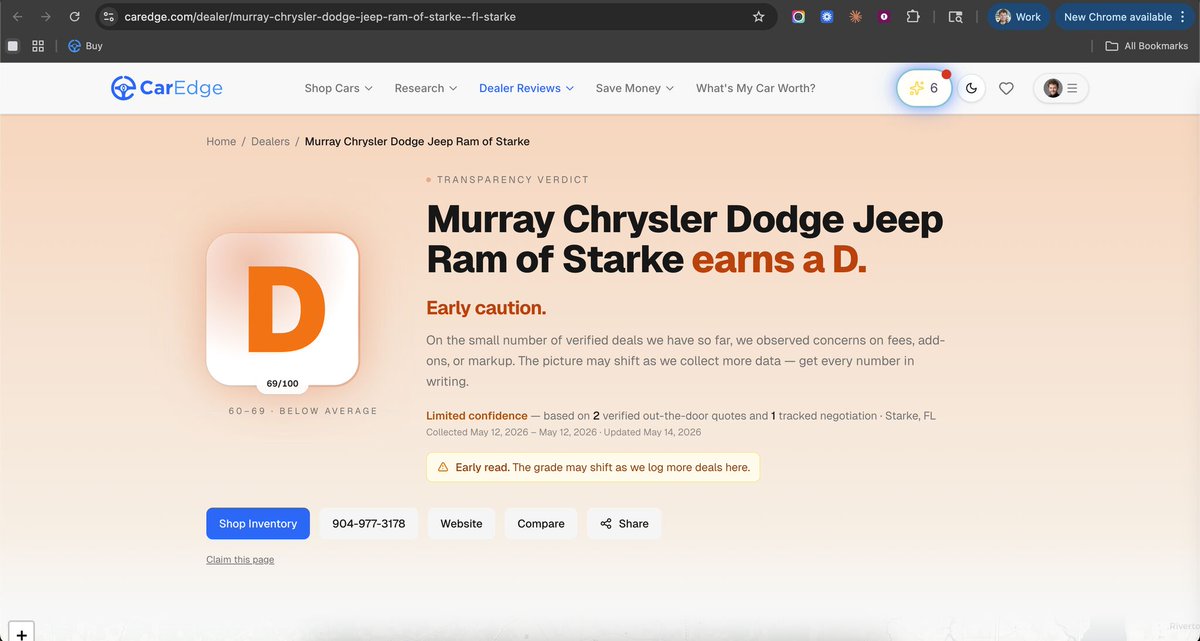Open the Work profile button
1200x641 pixels.
tap(1018, 17)
